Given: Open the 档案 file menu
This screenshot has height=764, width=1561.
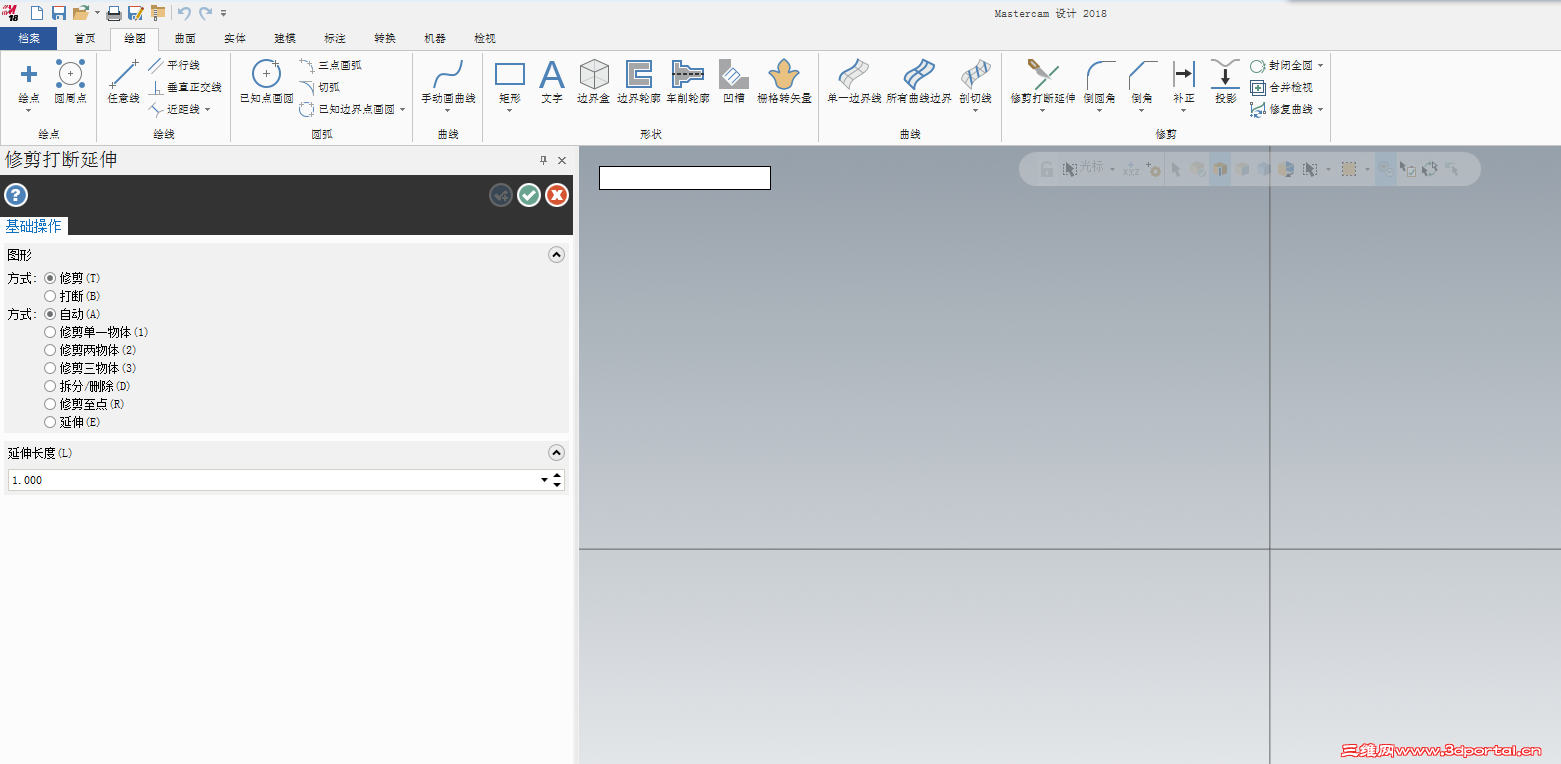Looking at the screenshot, I should (x=29, y=38).
